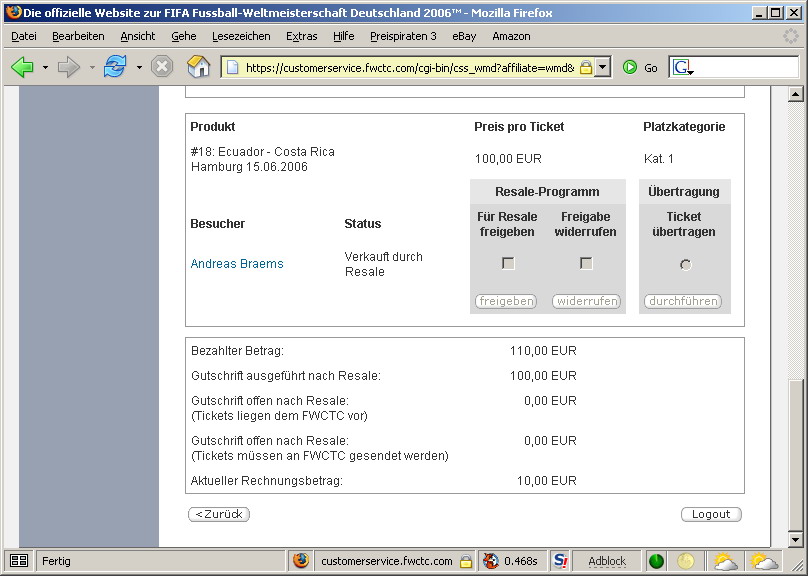Open the URL history dropdown arrow
The width and height of the screenshot is (808, 576).
click(x=603, y=68)
